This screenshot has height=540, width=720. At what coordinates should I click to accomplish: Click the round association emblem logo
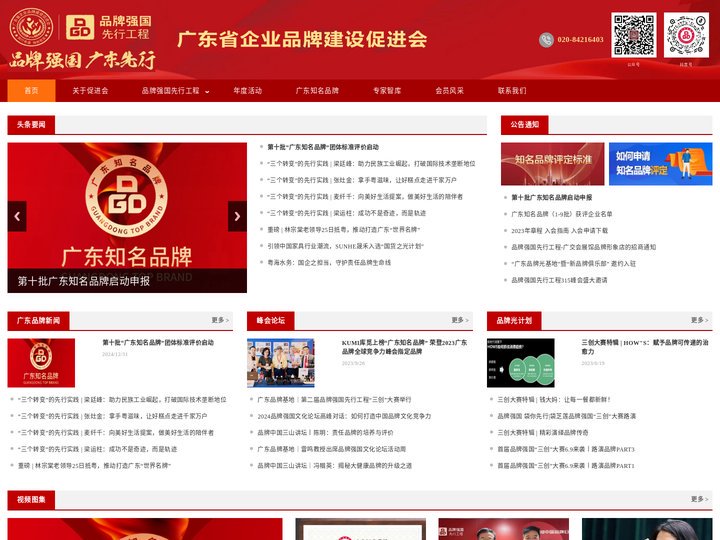pyautogui.click(x=31, y=28)
